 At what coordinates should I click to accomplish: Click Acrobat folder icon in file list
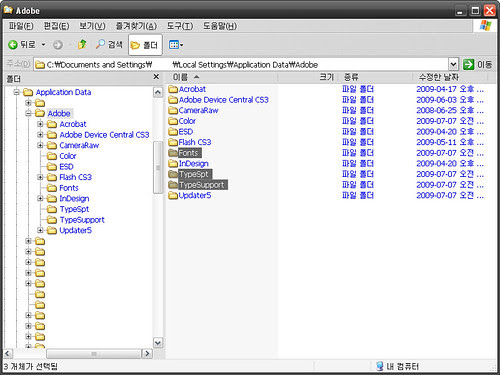pyautogui.click(x=173, y=89)
